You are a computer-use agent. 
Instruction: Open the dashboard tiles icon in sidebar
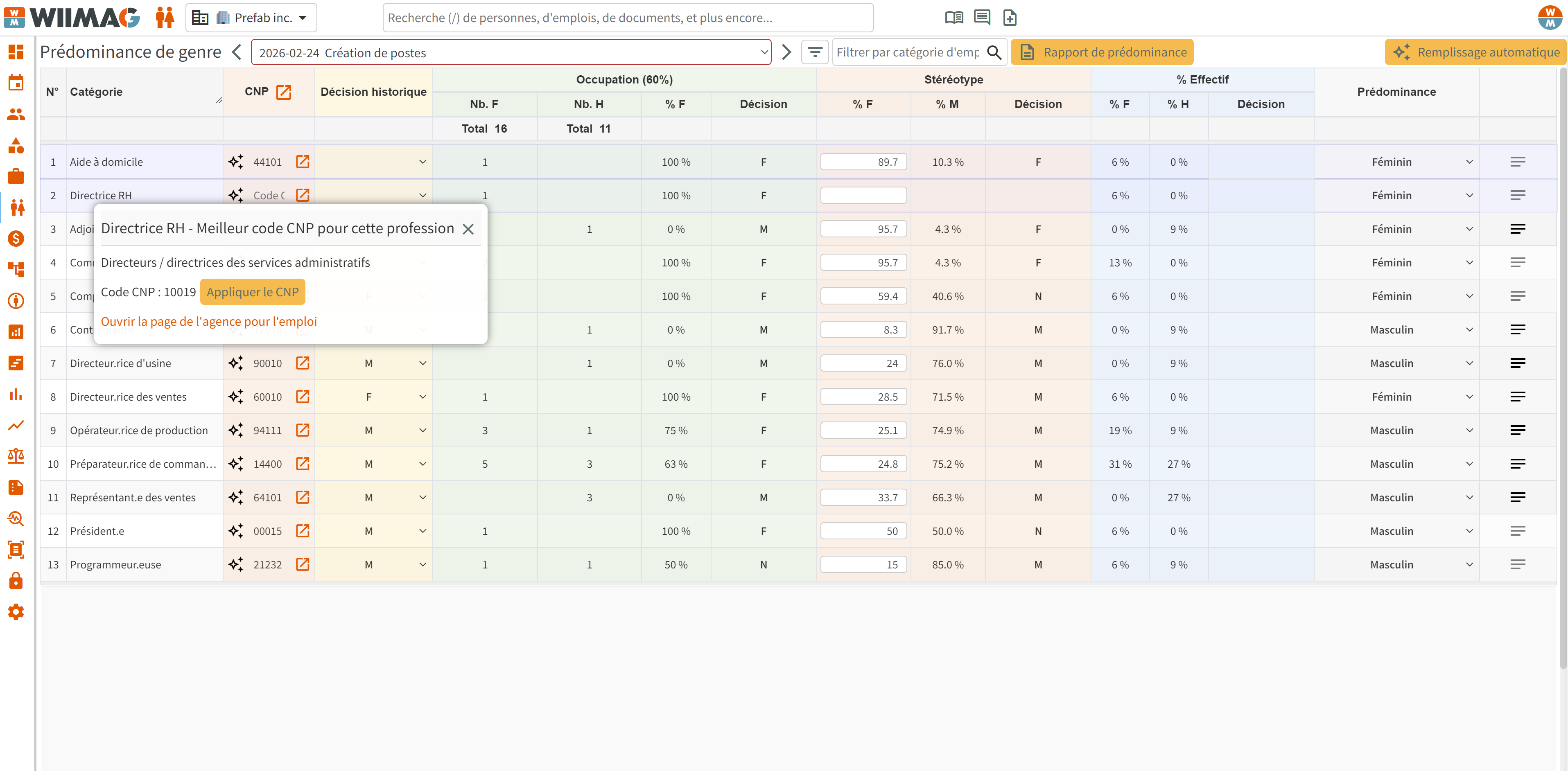(16, 52)
